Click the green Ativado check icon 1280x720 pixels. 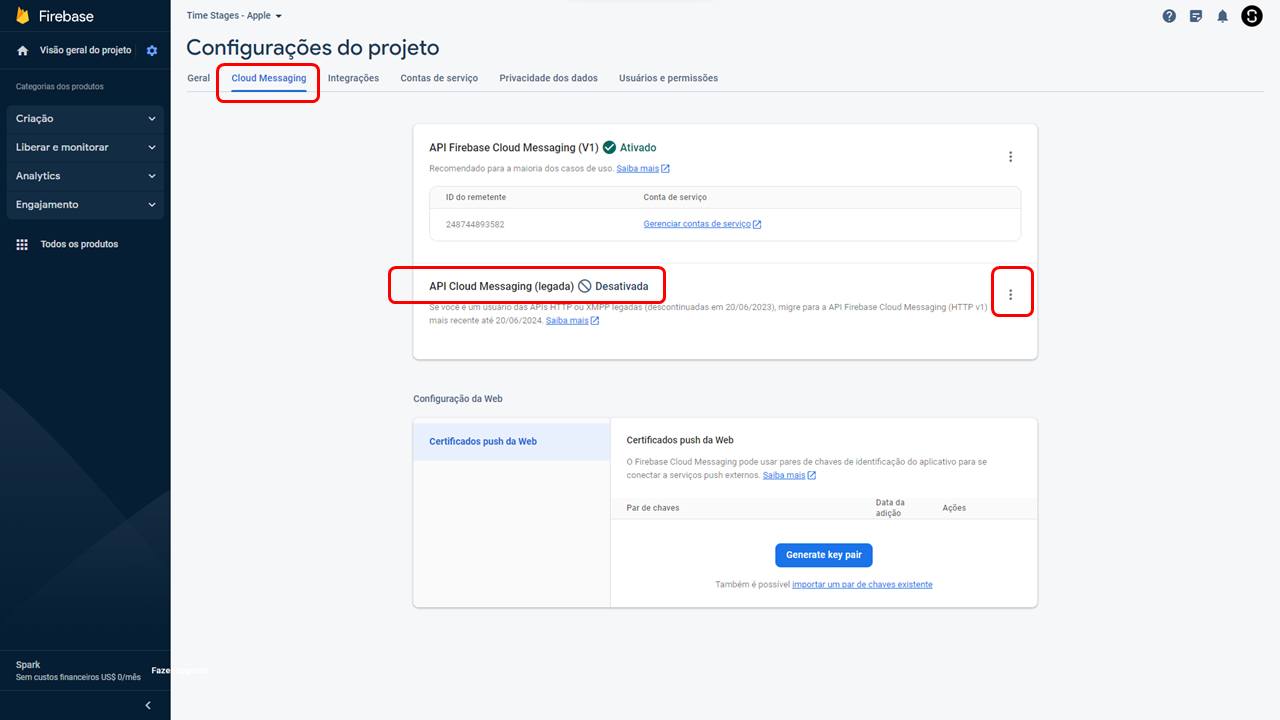pyautogui.click(x=609, y=147)
